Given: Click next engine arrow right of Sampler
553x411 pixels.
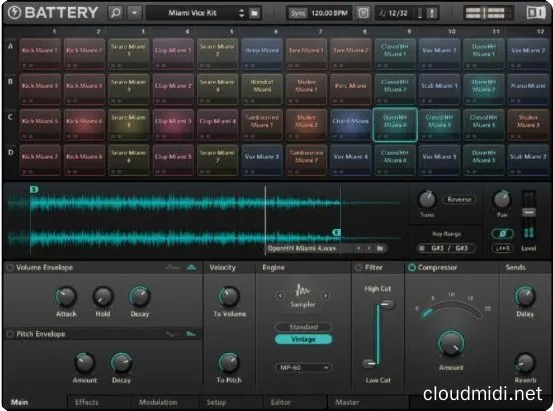Looking at the screenshot, I should (x=326, y=295).
